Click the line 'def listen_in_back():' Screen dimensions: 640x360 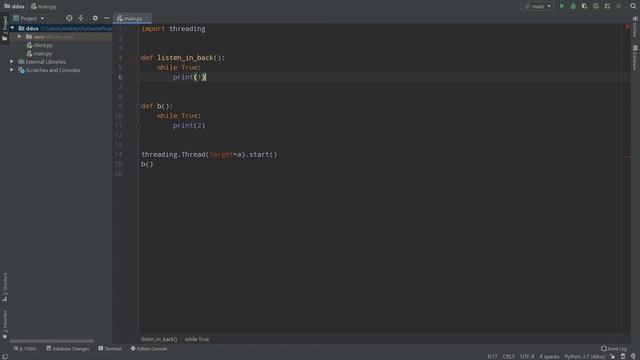coord(183,58)
